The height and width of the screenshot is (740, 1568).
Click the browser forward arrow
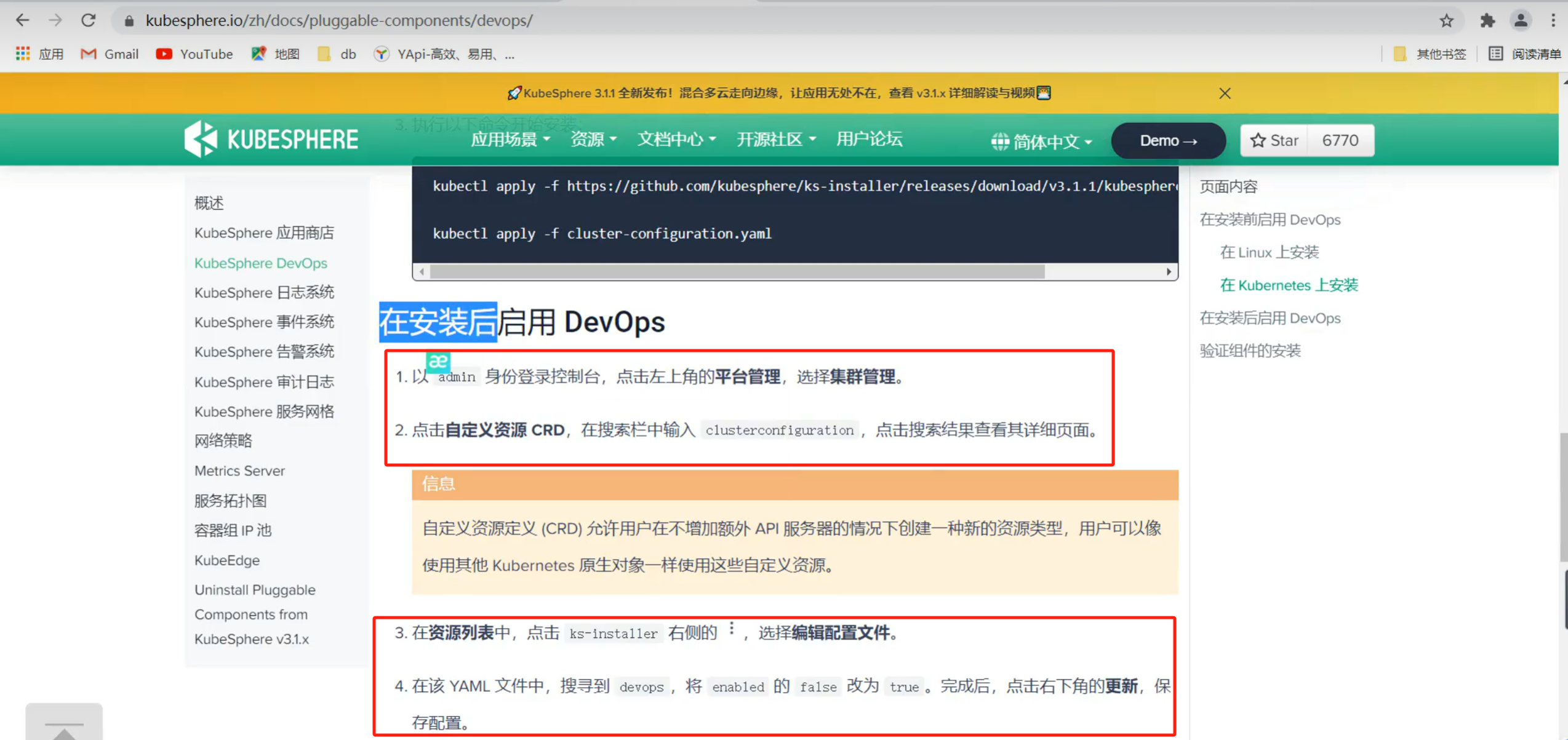coord(55,20)
